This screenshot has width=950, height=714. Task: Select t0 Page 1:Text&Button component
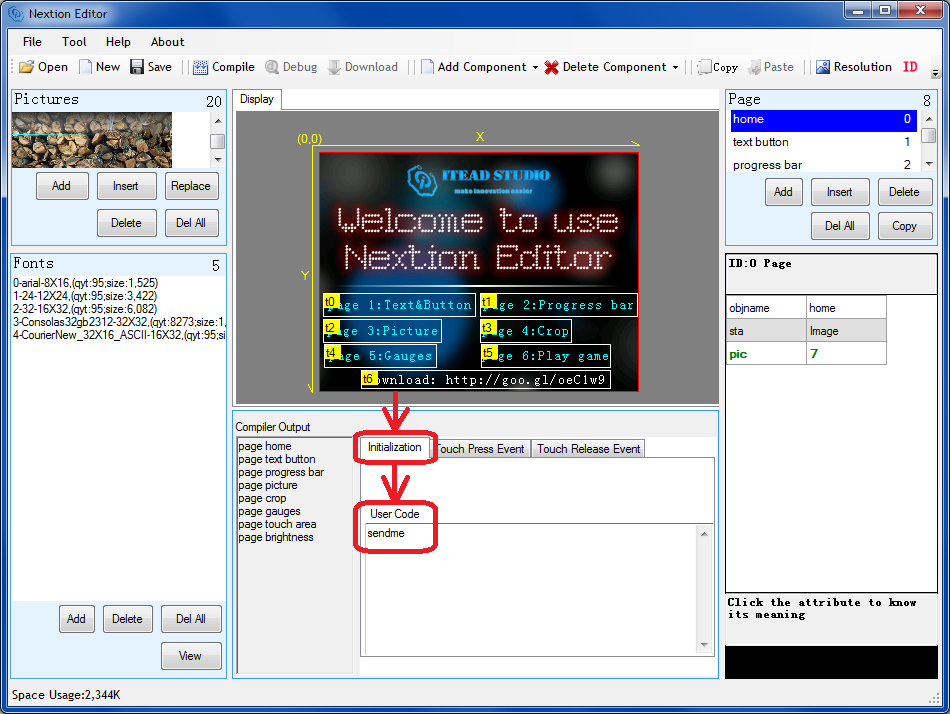[x=399, y=305]
